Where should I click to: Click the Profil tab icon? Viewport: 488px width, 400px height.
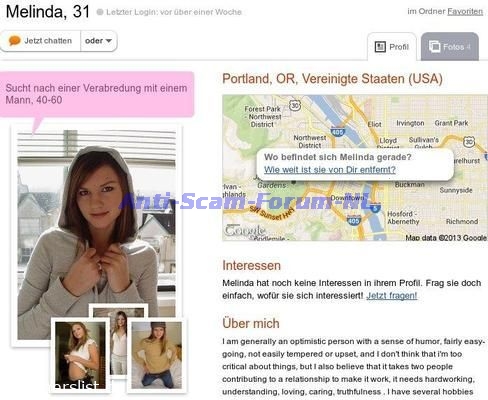point(380,47)
